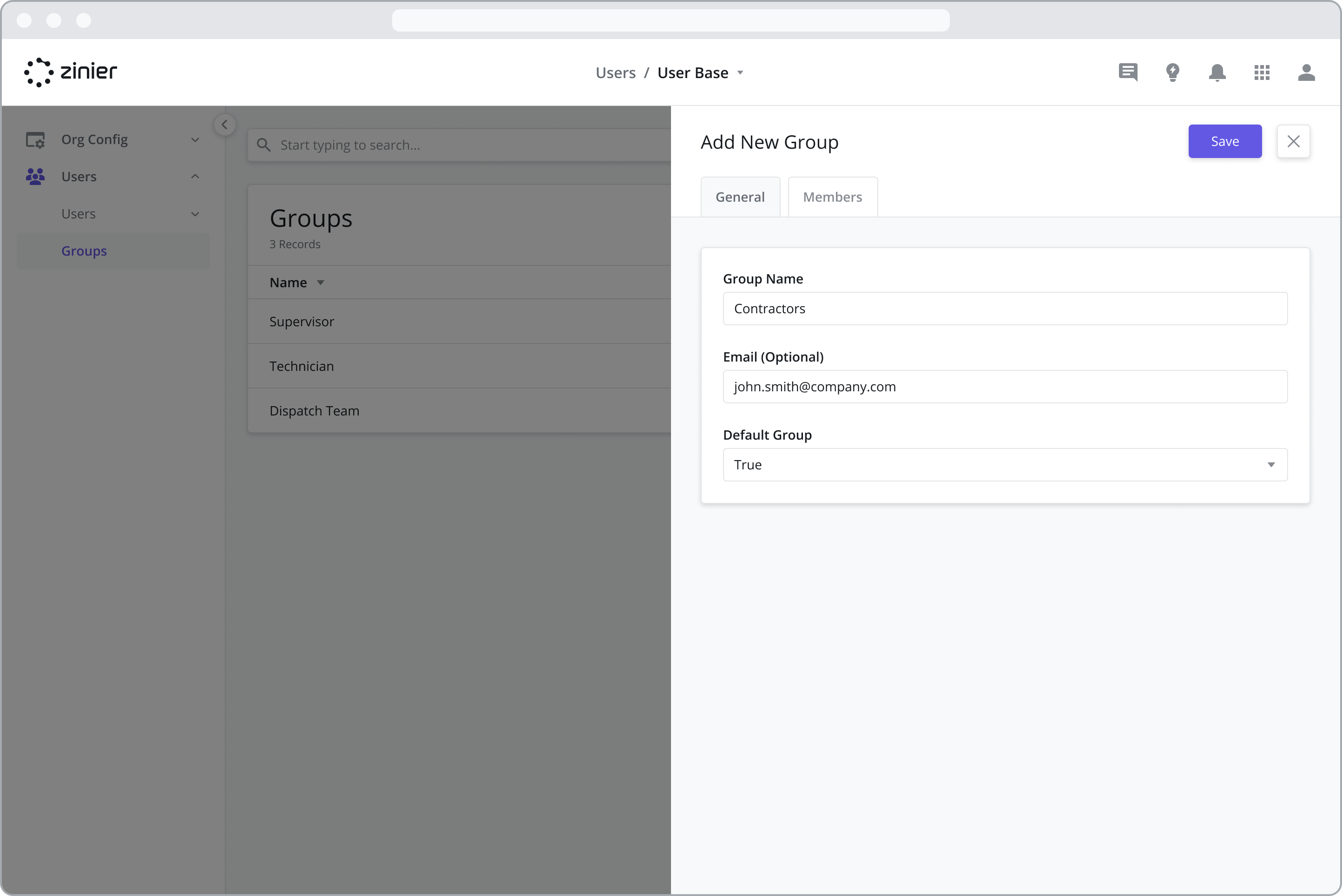Viewport: 1342px width, 896px height.
Task: Open the Dispatch Team group row
Action: point(459,411)
